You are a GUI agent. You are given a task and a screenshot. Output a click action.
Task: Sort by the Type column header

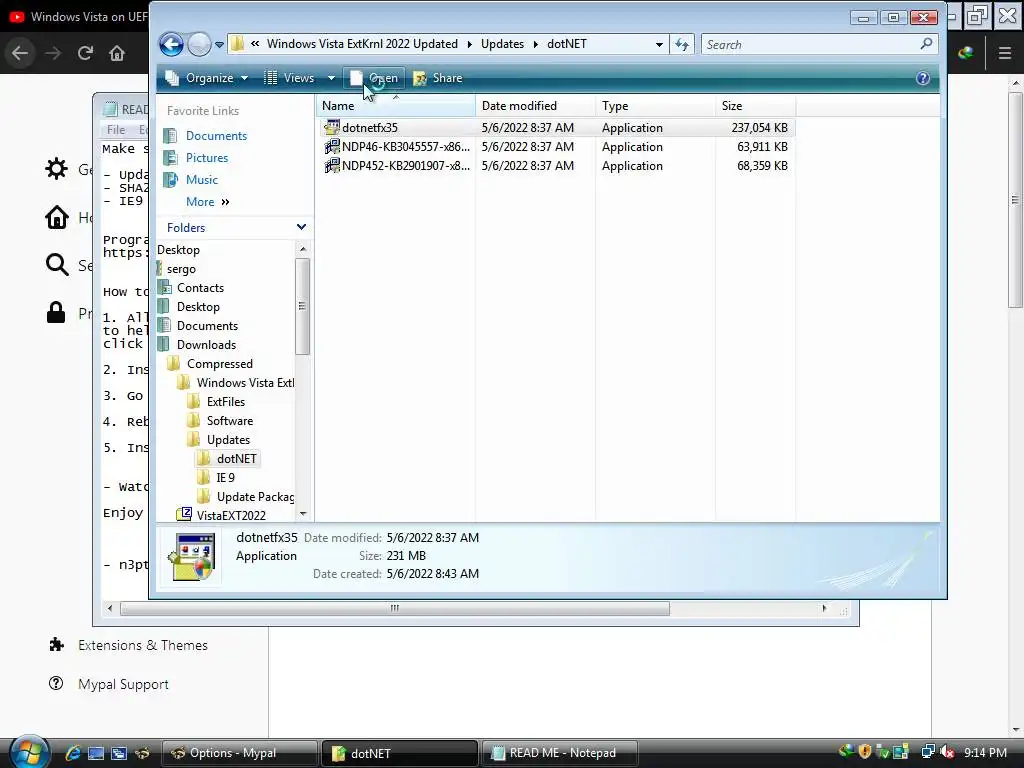pos(655,106)
